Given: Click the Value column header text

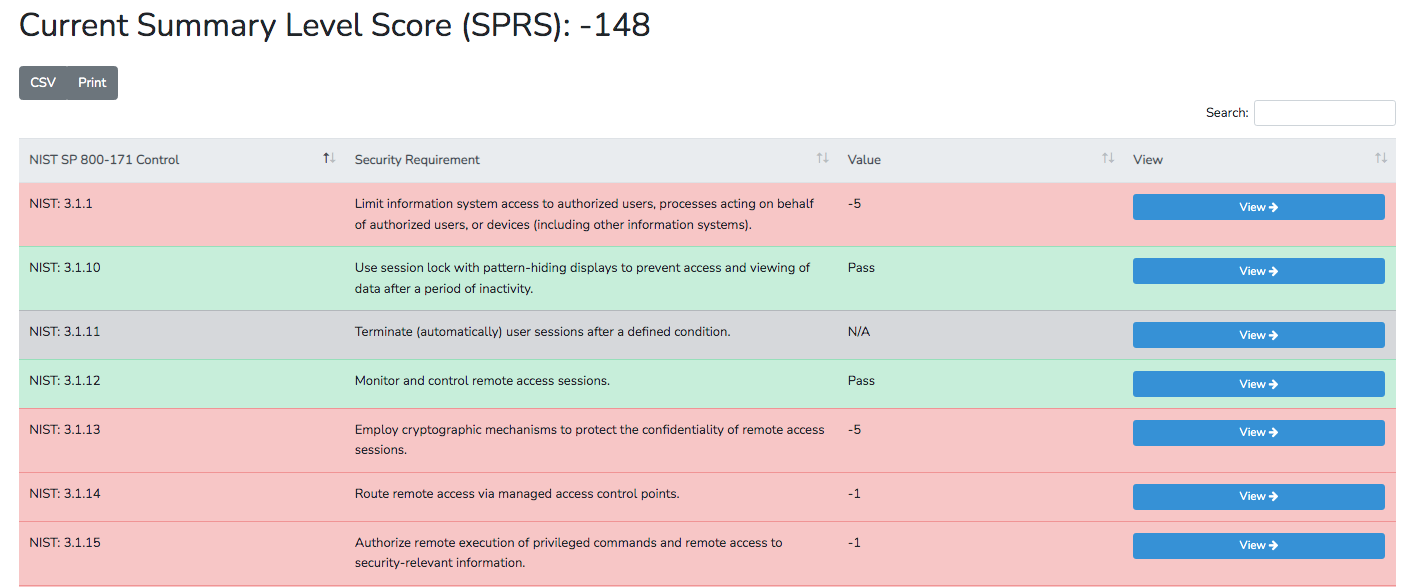Looking at the screenshot, I should [x=864, y=160].
